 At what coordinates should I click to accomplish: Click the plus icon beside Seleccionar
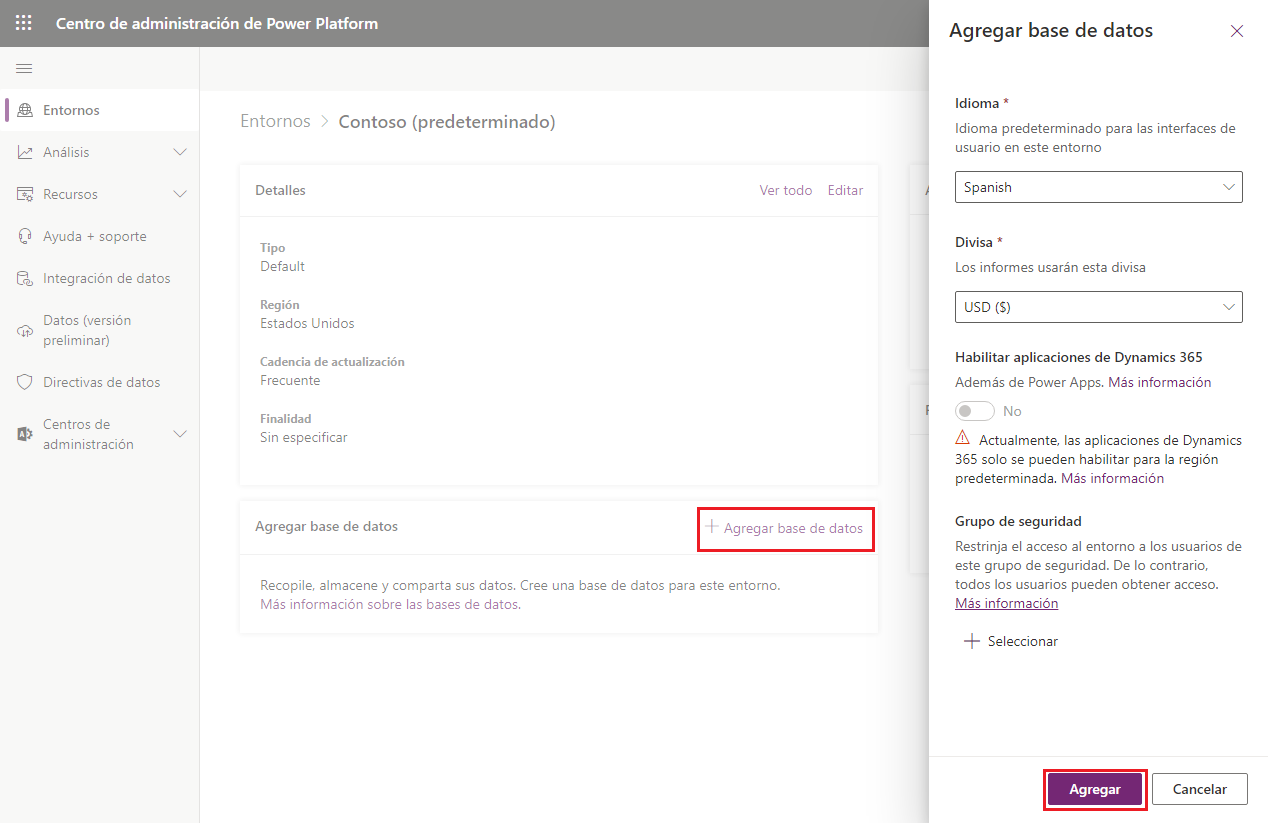coord(971,641)
